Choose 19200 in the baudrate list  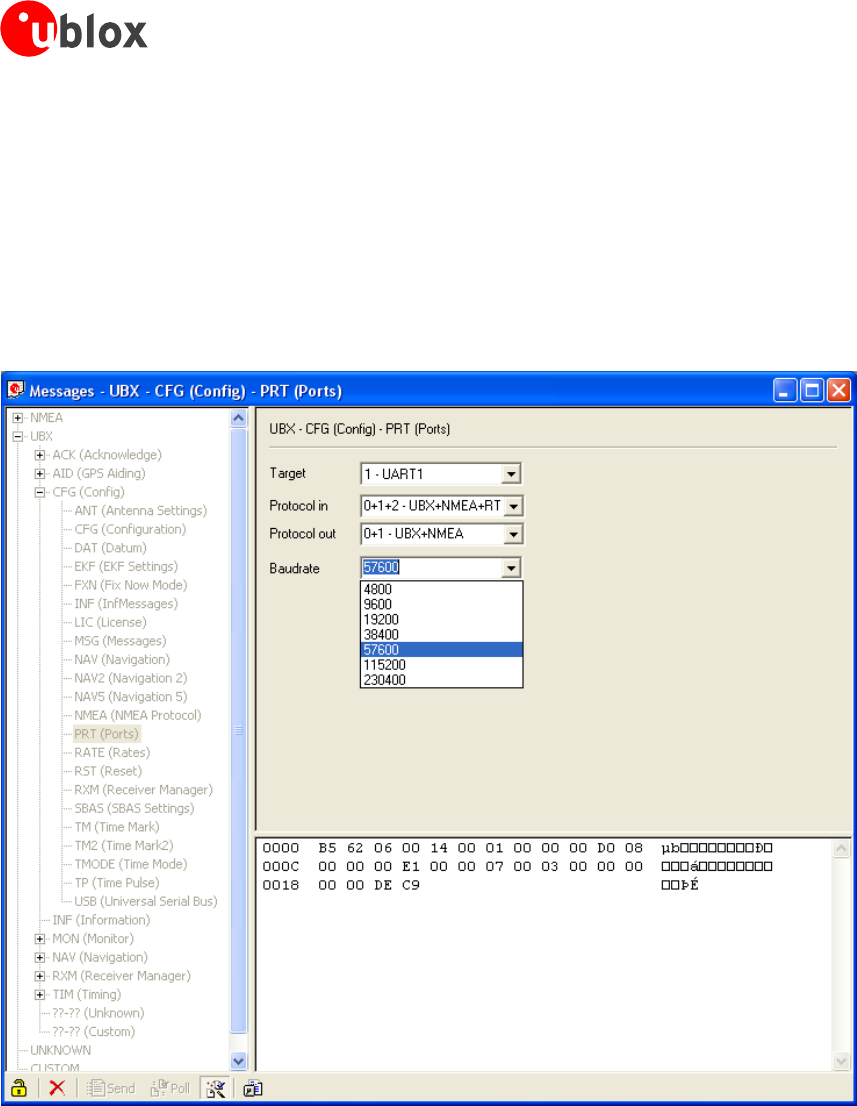pos(442,619)
